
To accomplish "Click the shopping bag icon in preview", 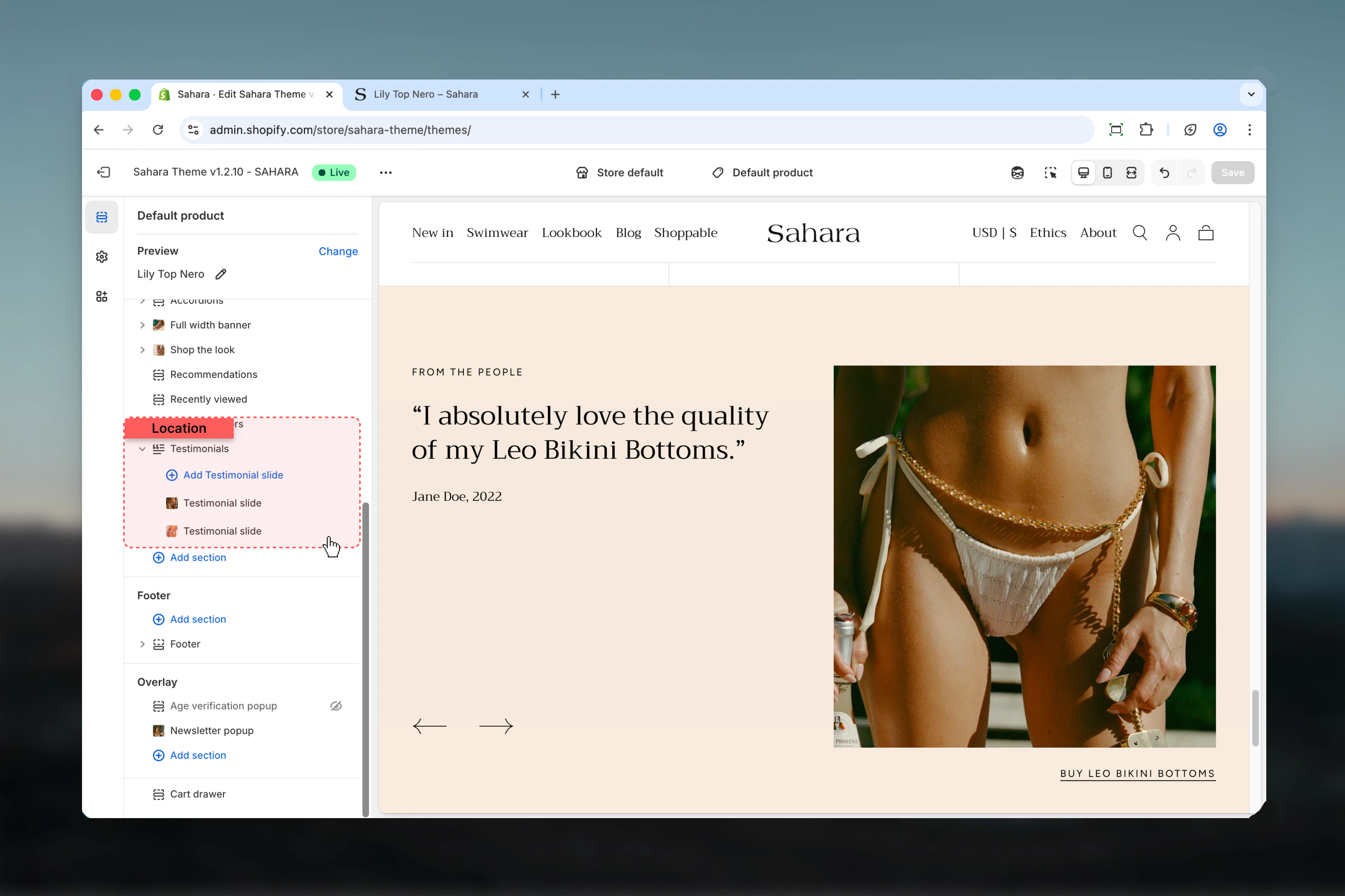I will pos(1206,232).
